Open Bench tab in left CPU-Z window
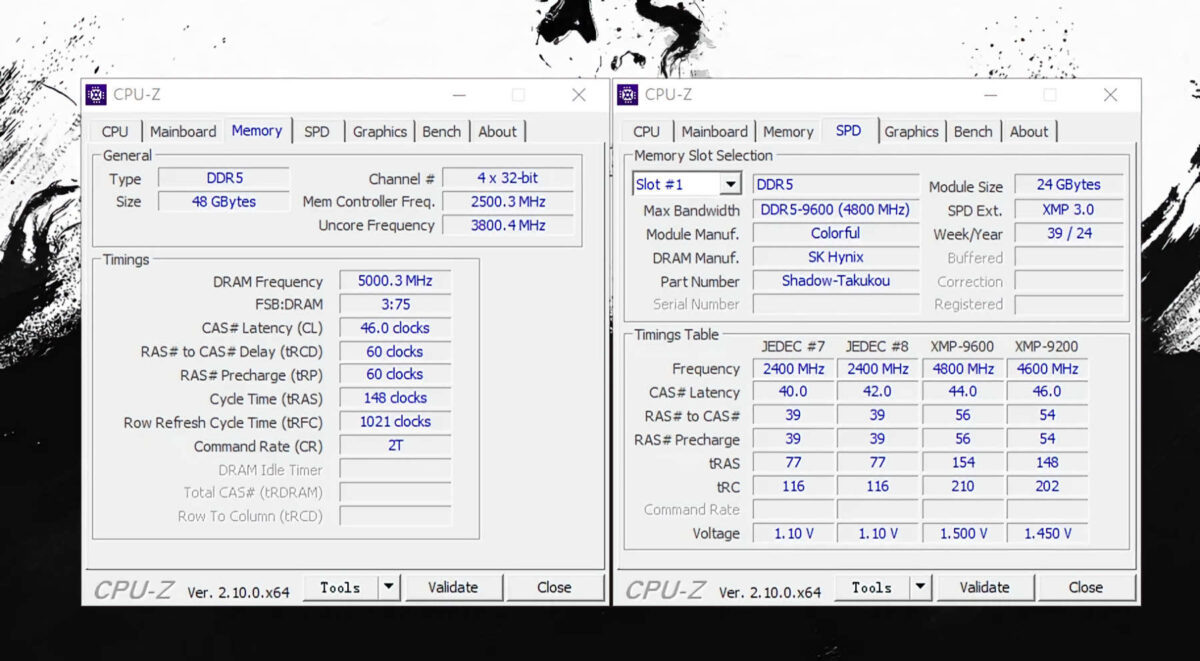 coord(442,131)
